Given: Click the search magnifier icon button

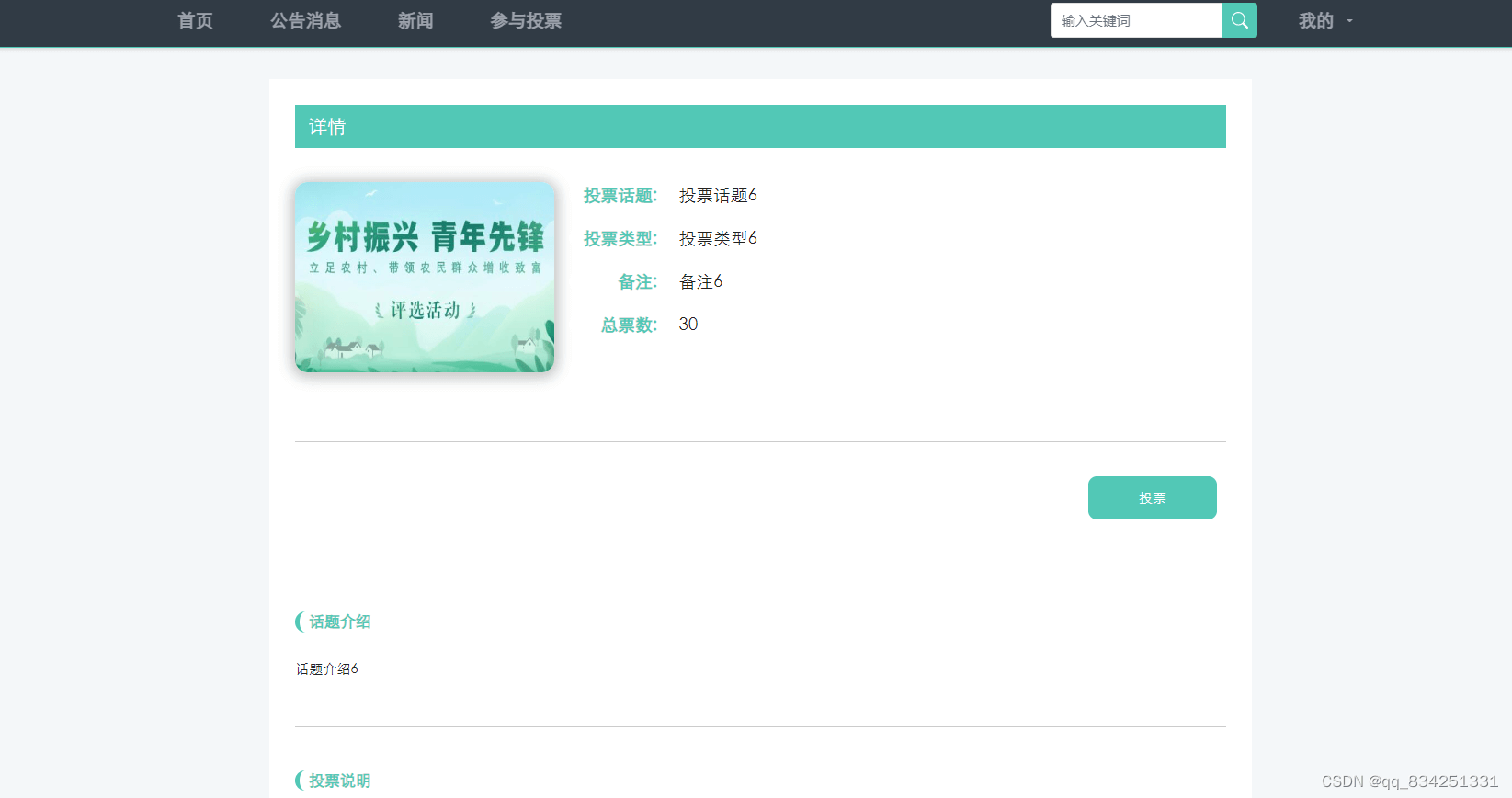Looking at the screenshot, I should click(1239, 20).
